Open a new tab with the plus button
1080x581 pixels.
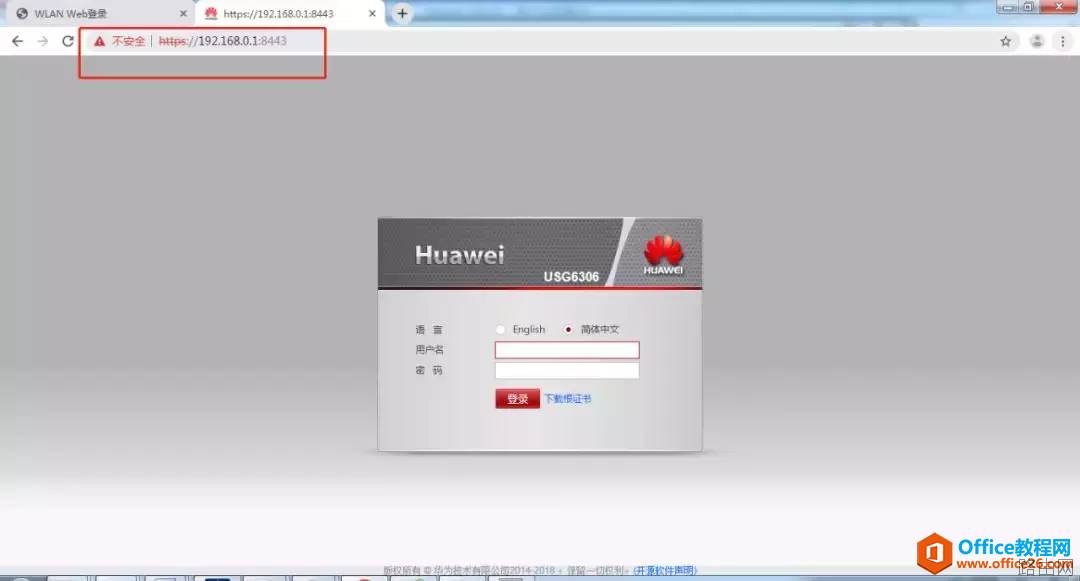[x=402, y=13]
